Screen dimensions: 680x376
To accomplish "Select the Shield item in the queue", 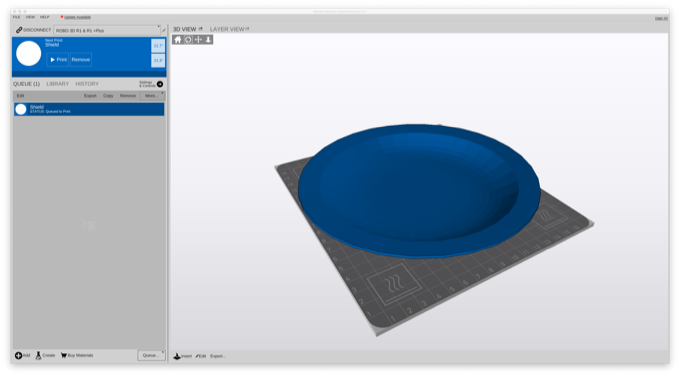I will [x=89, y=109].
